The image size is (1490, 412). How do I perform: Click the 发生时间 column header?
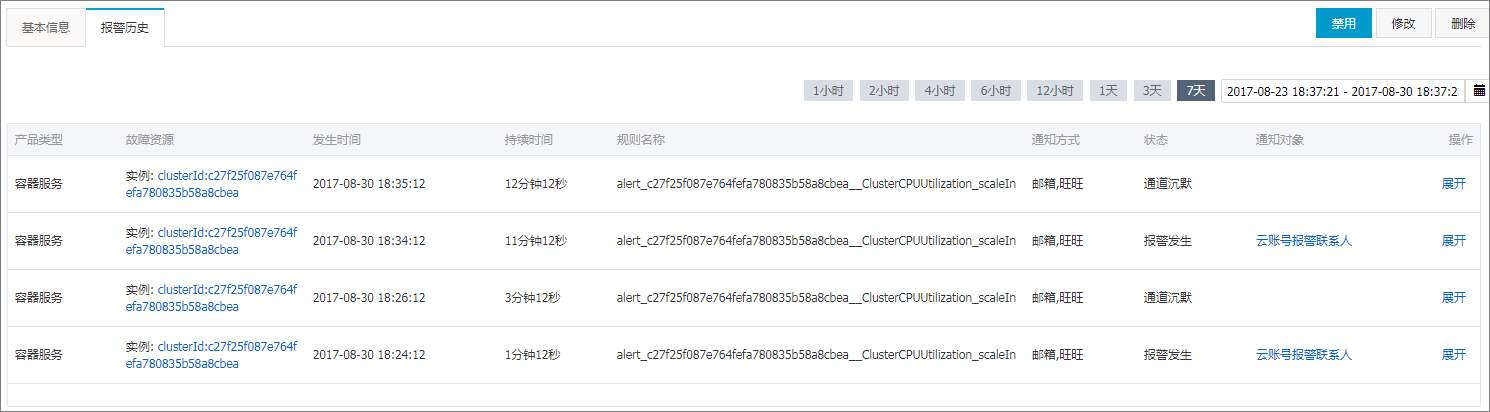click(x=337, y=140)
